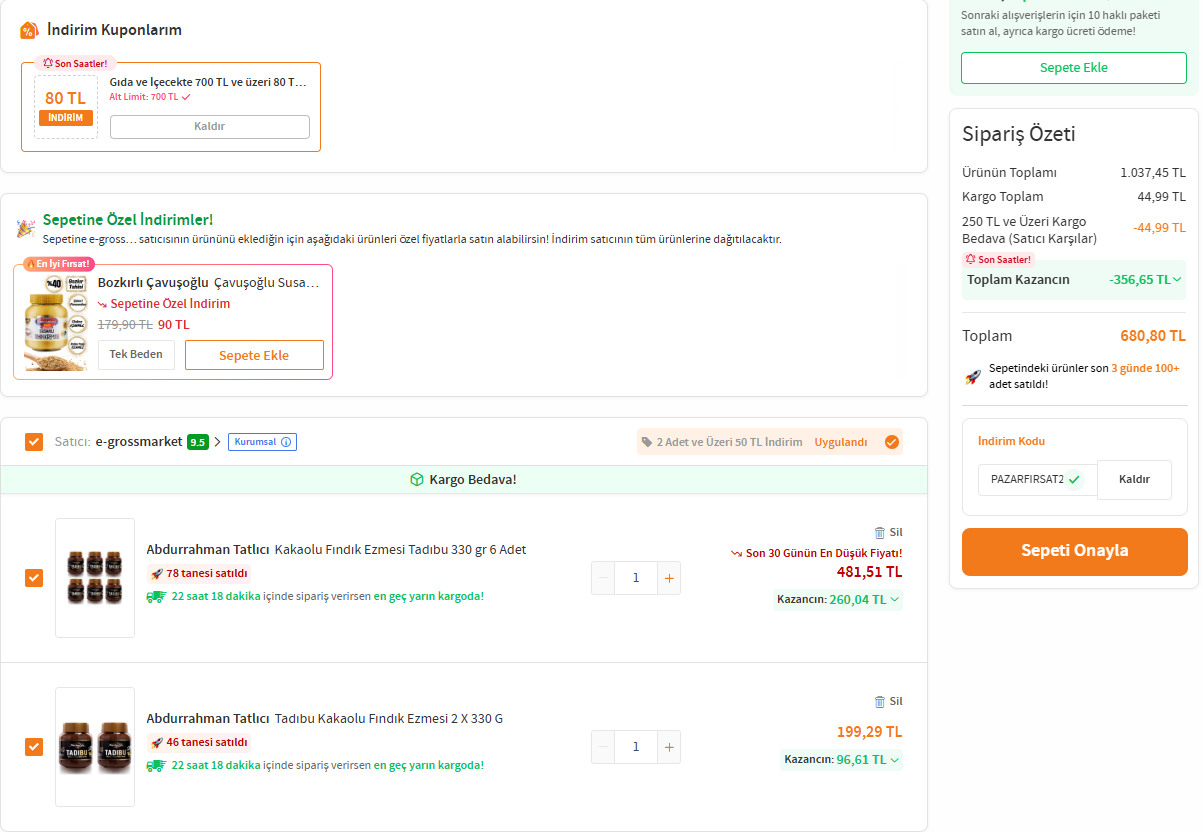Expand Kazancın 96,61 TL breakdown
Screen dimensions: 1203x832
(x=895, y=760)
